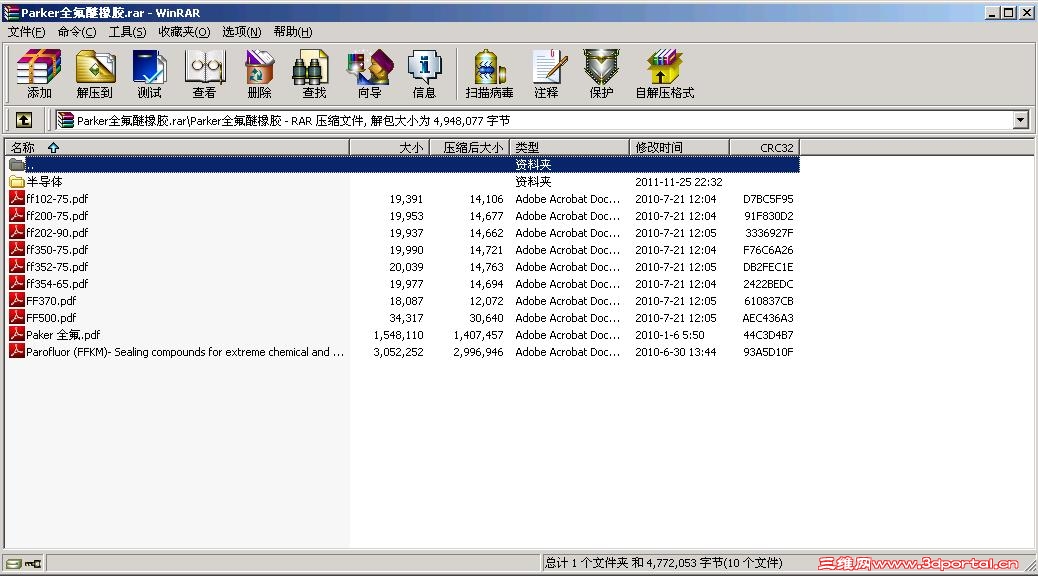Sort by CRC32 column header
The image size is (1038, 577).
[x=765, y=147]
